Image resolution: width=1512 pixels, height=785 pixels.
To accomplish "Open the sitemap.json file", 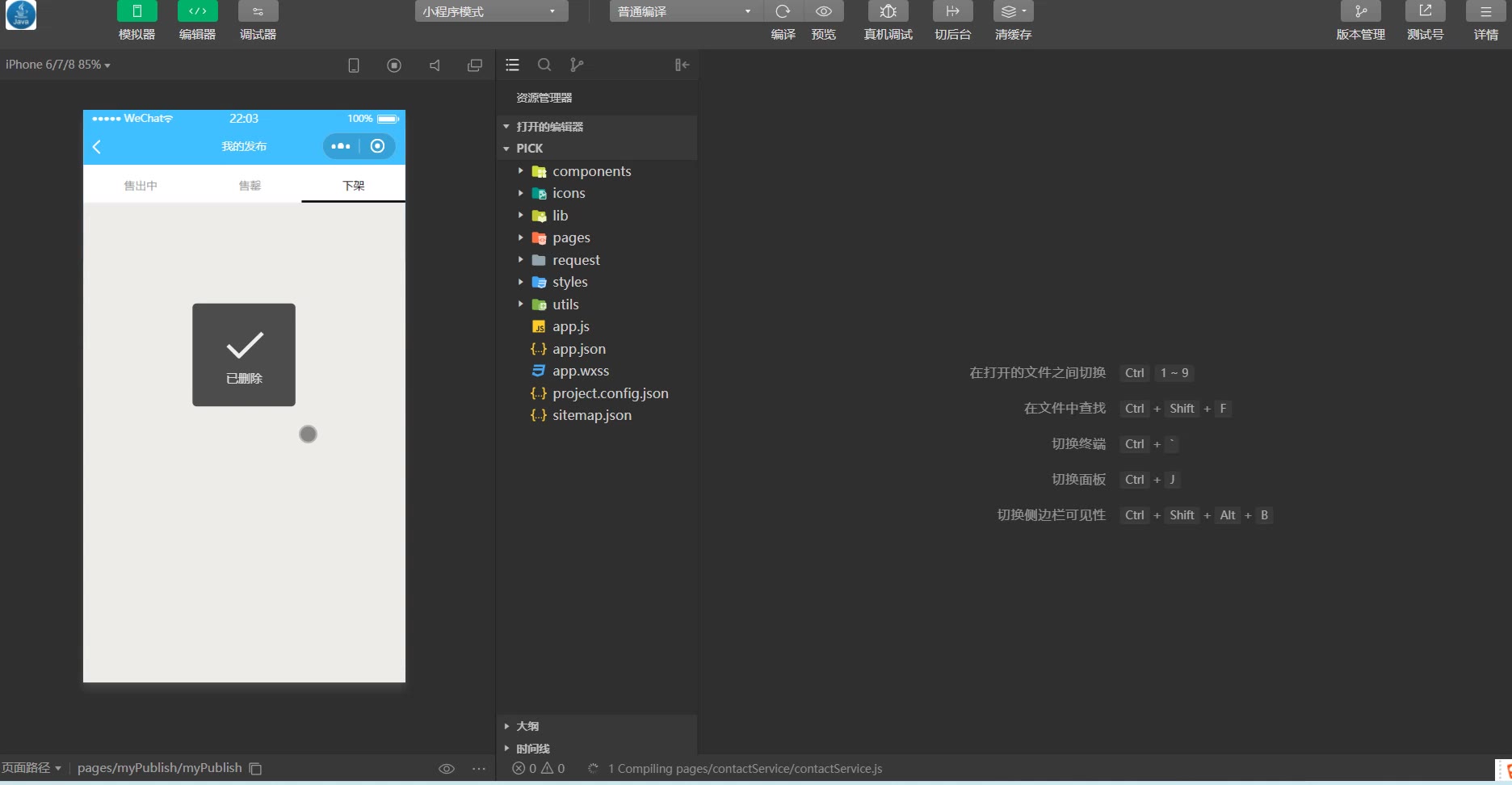I will coord(597,415).
